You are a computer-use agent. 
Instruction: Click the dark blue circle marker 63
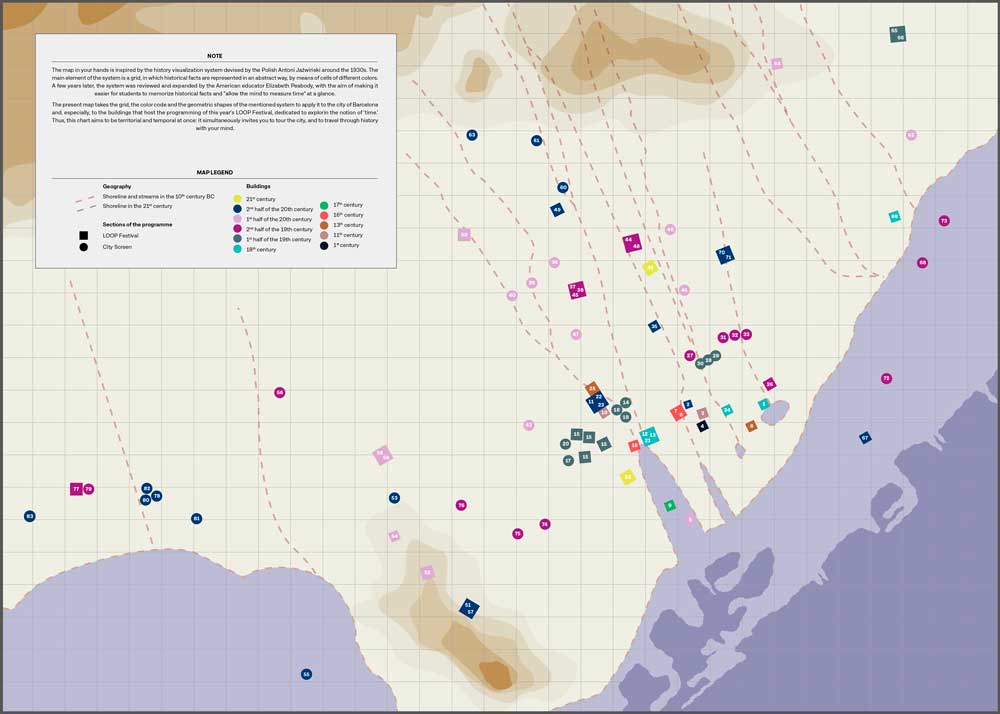coord(472,135)
